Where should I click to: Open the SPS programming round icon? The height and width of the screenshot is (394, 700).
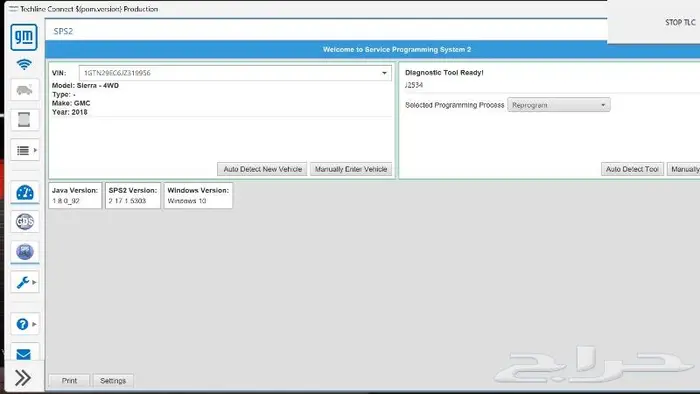tap(25, 252)
